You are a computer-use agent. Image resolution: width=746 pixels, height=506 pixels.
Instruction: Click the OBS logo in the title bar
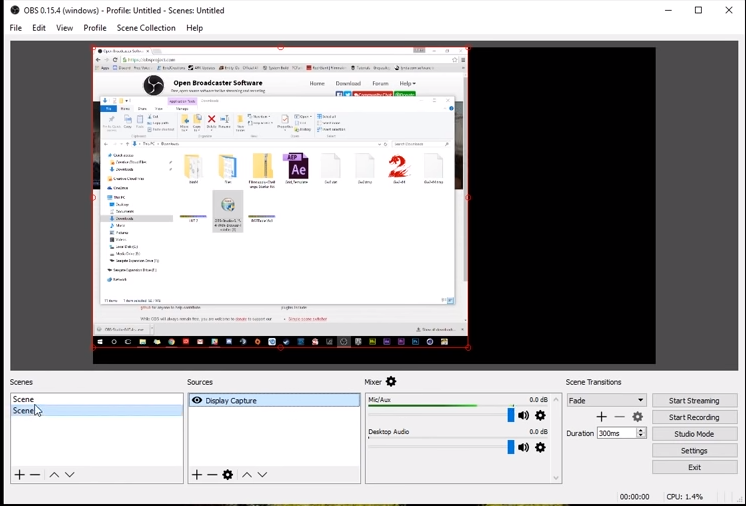coord(14,10)
